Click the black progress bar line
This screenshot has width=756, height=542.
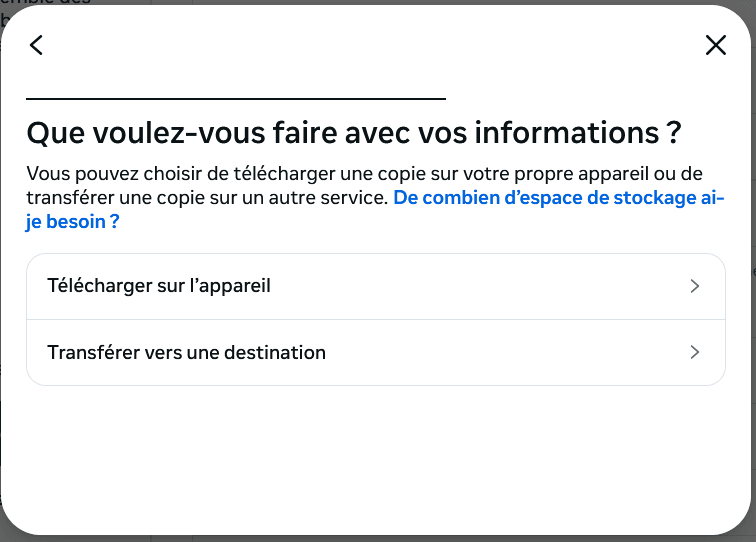(x=236, y=99)
